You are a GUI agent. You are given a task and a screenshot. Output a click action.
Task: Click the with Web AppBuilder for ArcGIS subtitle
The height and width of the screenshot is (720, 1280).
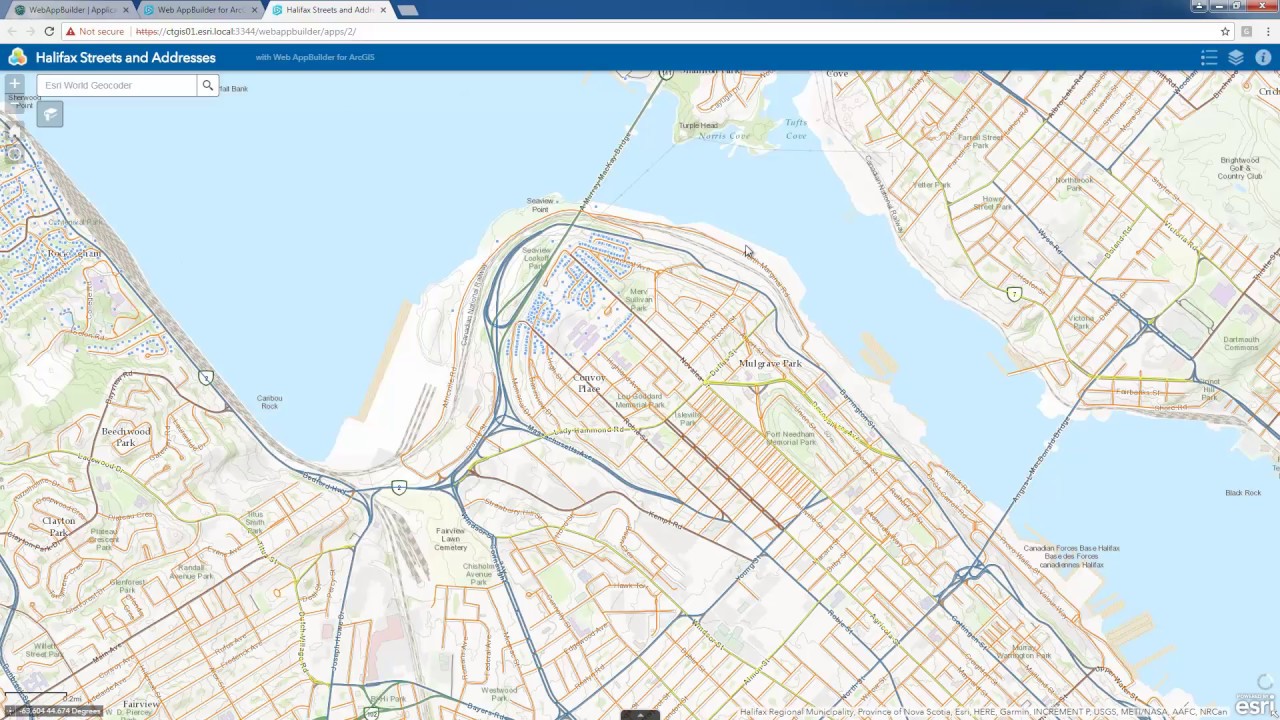pyautogui.click(x=315, y=57)
